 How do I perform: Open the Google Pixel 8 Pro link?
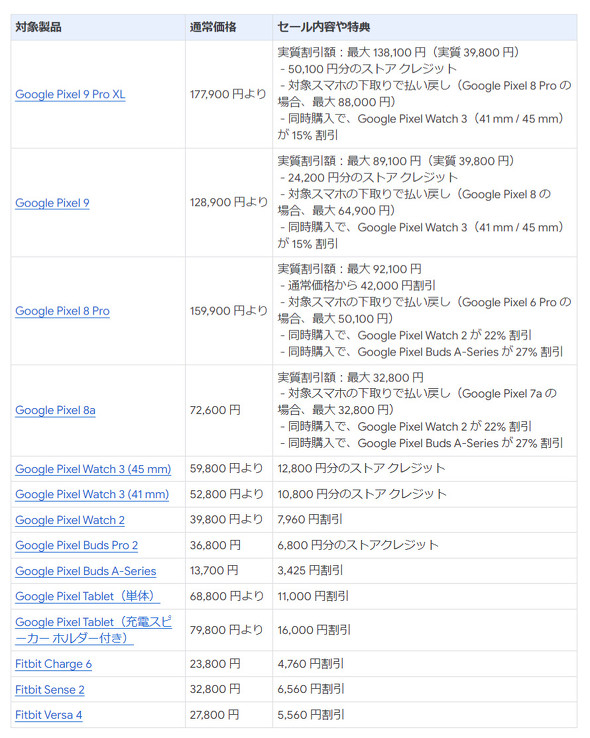tap(62, 311)
